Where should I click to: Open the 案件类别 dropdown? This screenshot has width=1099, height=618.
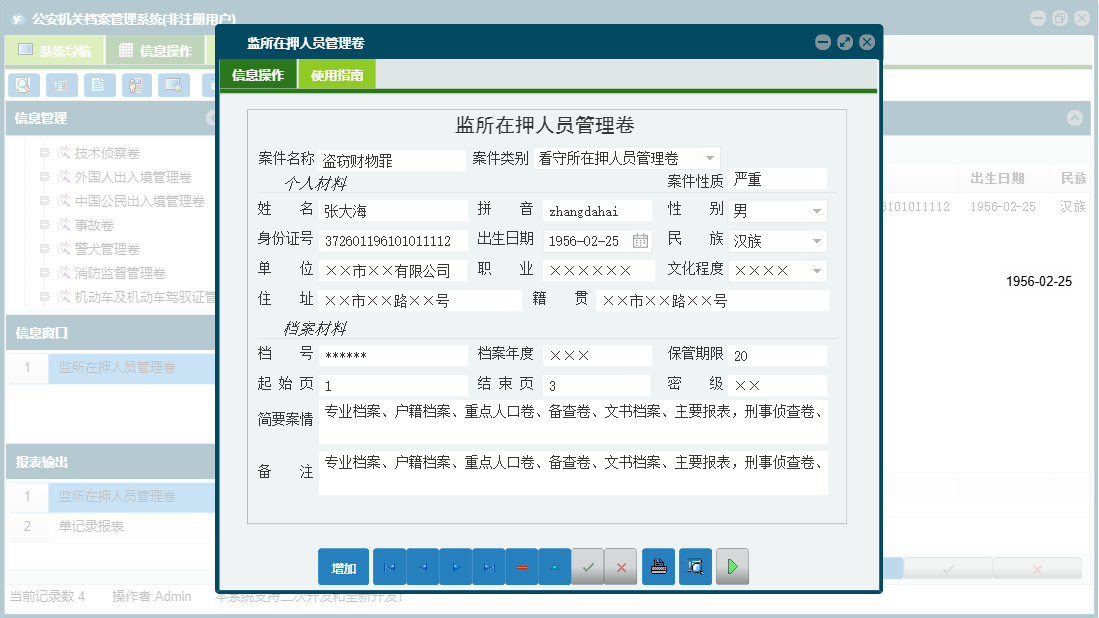(x=710, y=158)
